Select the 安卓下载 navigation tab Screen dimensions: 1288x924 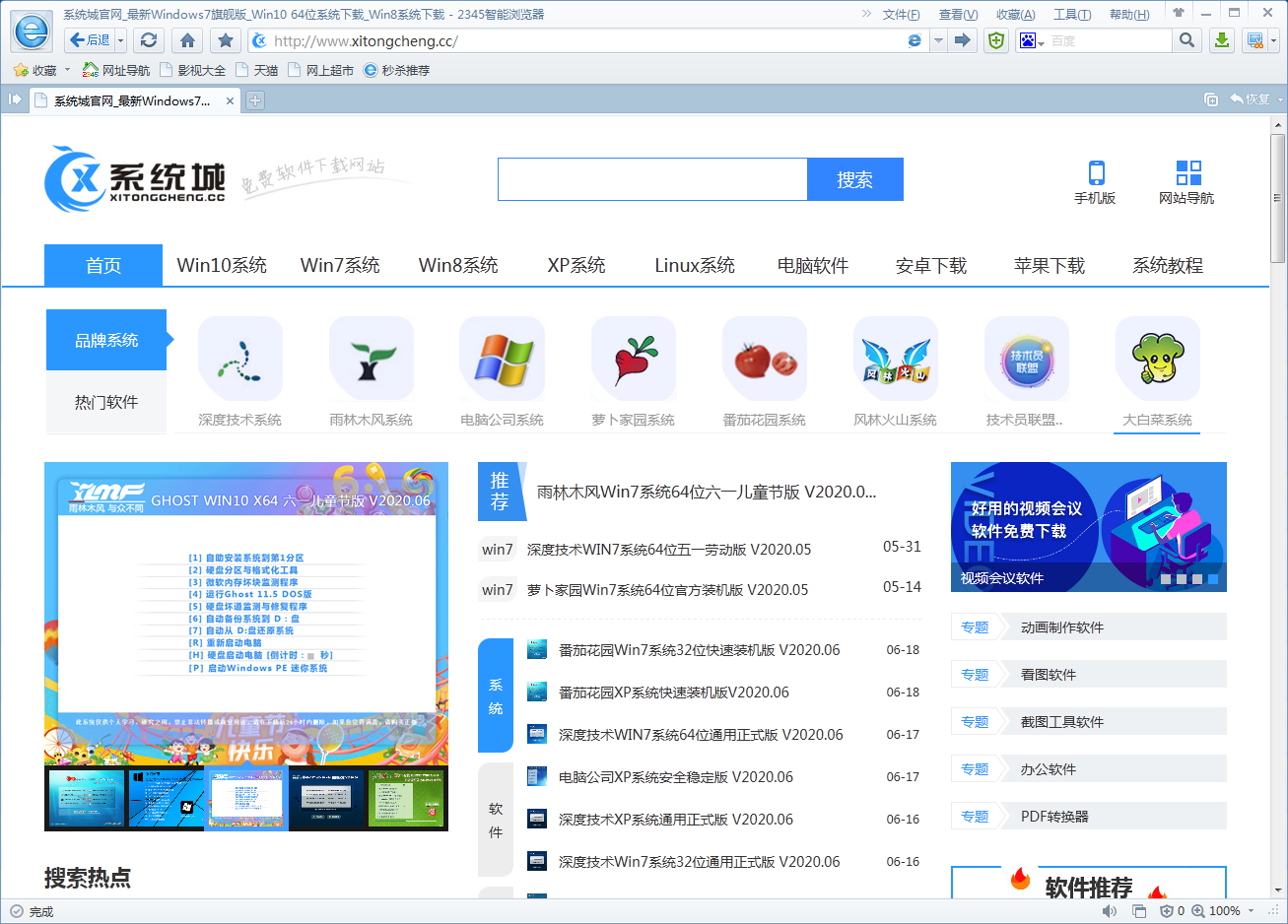click(931, 265)
